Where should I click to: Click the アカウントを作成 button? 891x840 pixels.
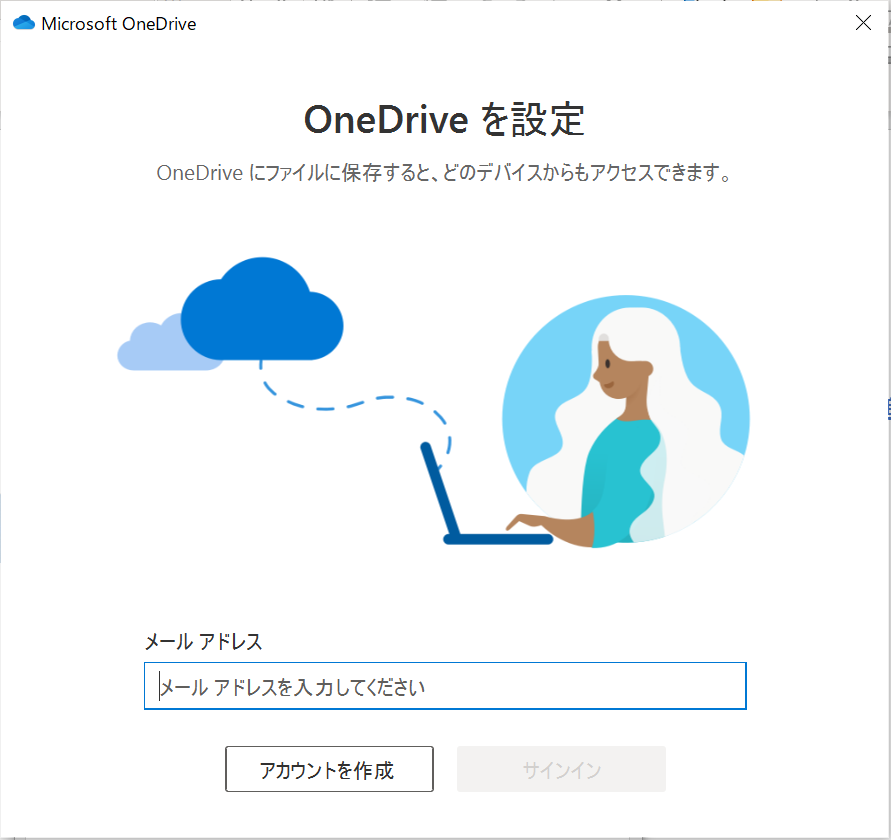(x=329, y=769)
